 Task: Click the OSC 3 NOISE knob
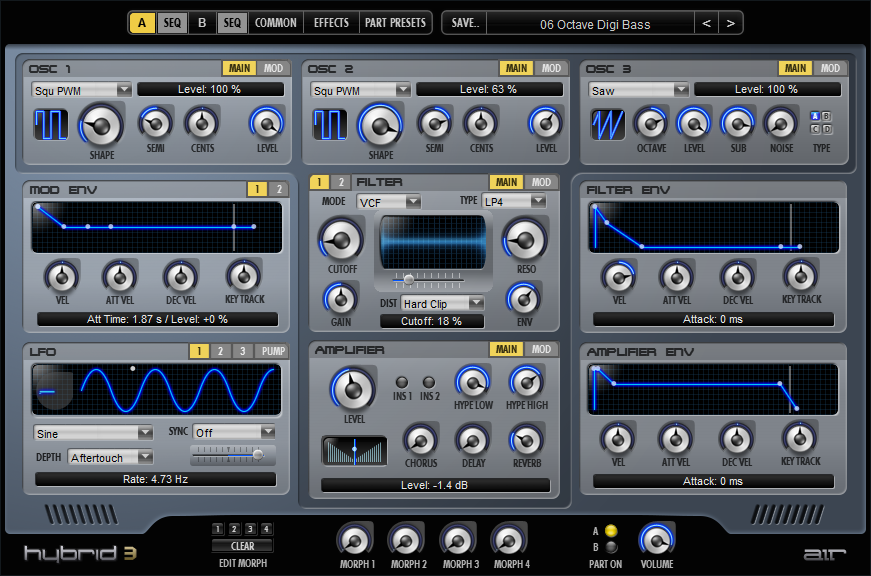coord(781,123)
